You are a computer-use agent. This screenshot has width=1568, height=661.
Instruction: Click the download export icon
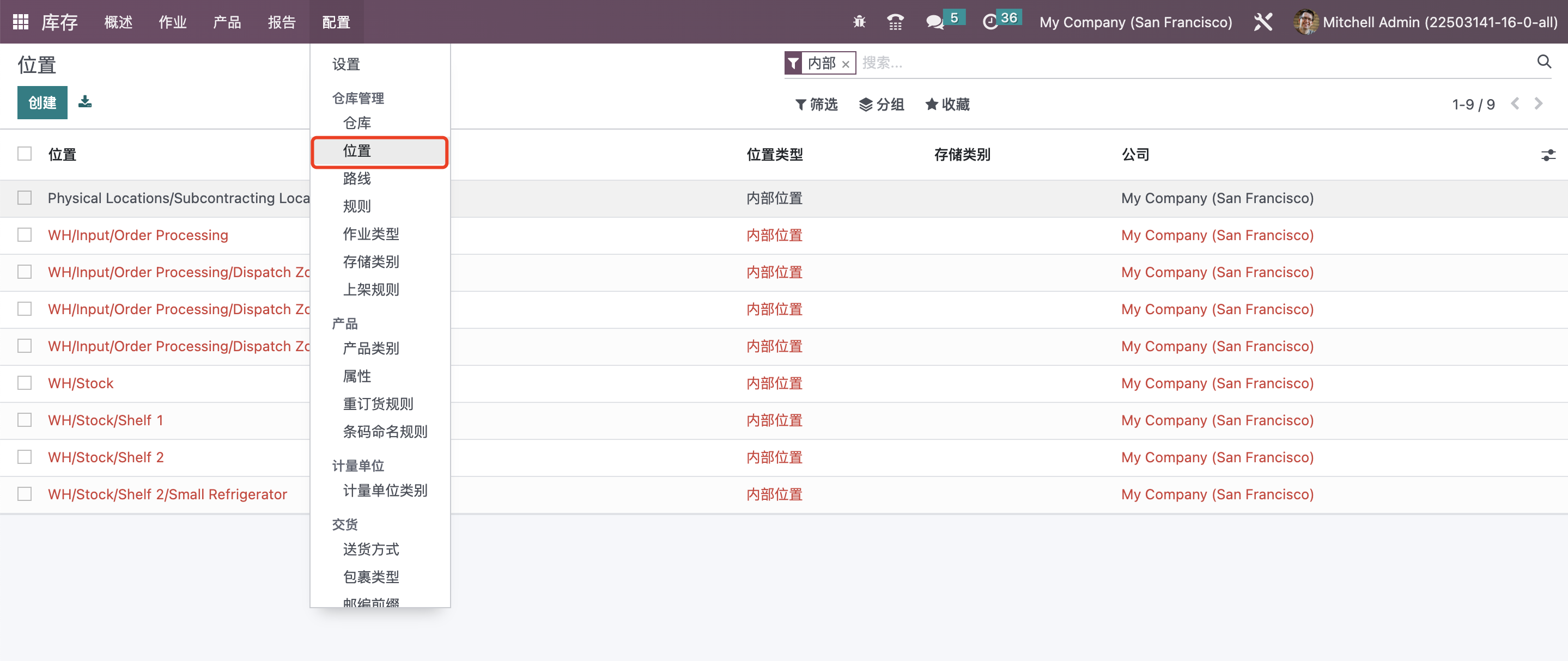(x=85, y=102)
